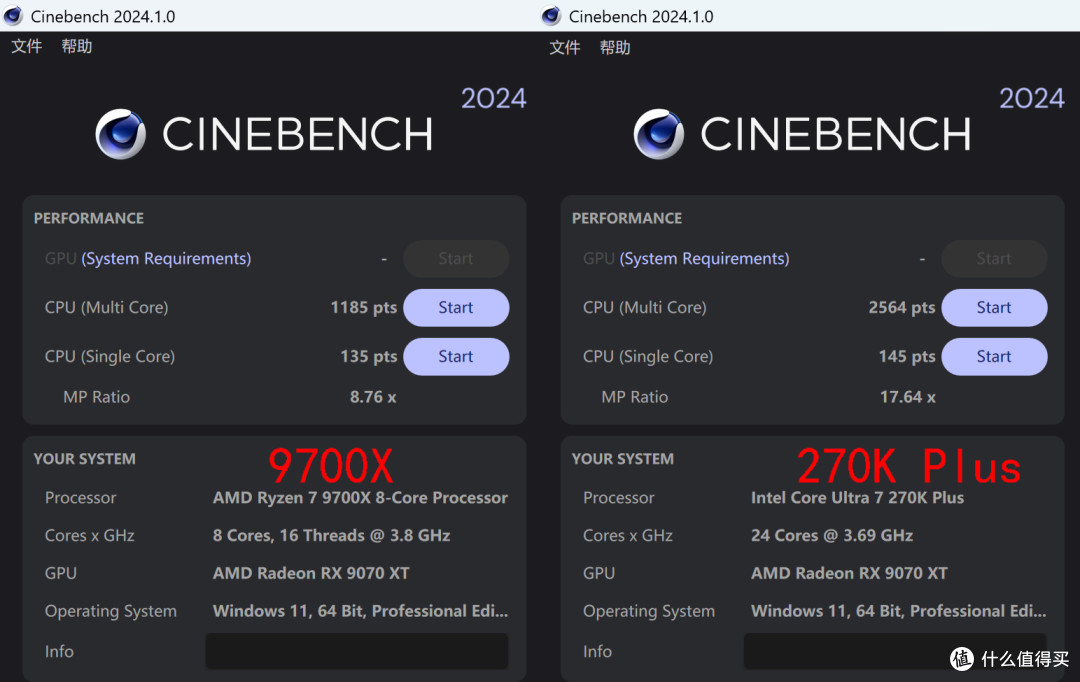Click Processor label in left window
Screen dimensions: 1080x682
pyautogui.click(x=81, y=497)
